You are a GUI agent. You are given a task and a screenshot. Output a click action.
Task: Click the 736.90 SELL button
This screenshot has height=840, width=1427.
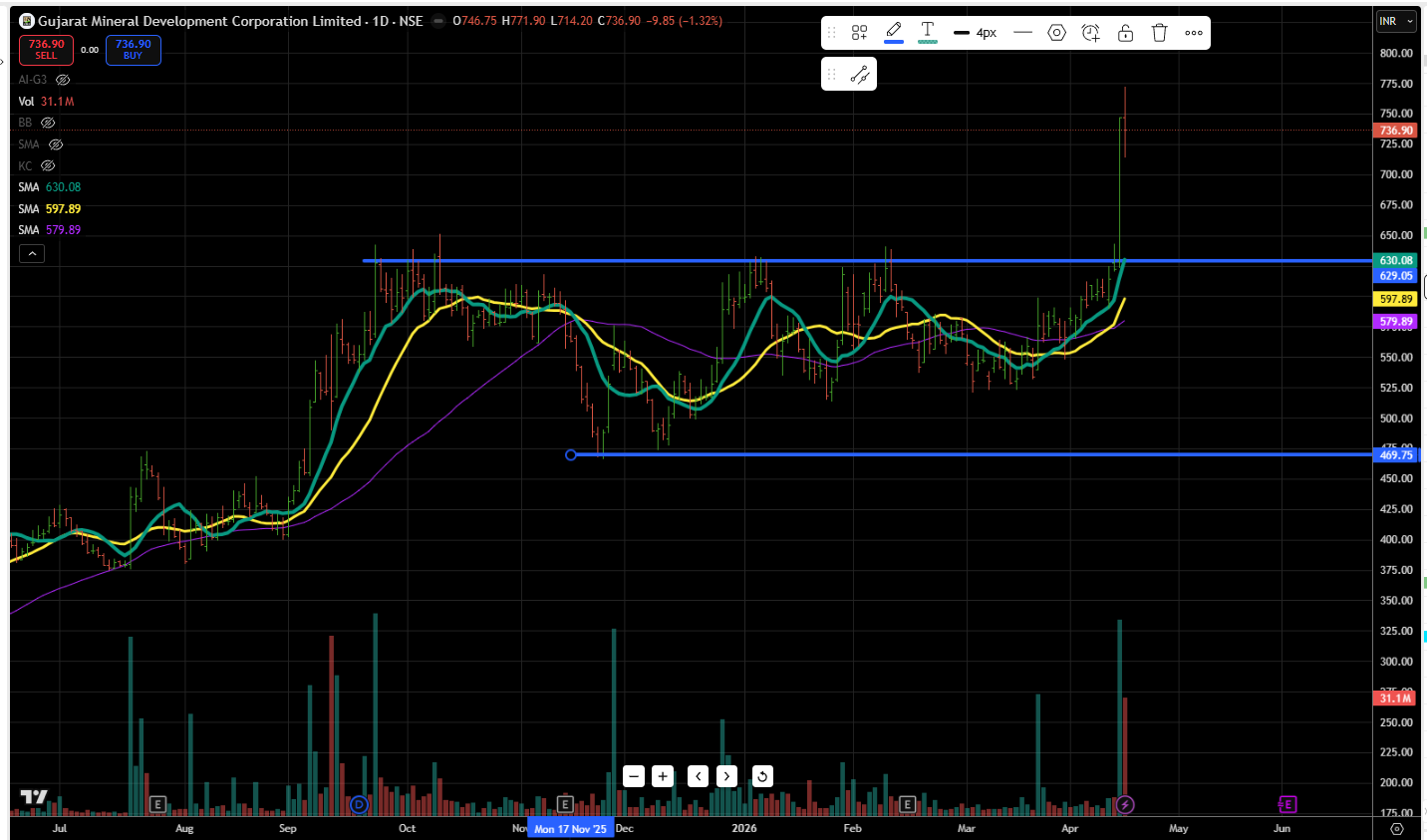(46, 49)
